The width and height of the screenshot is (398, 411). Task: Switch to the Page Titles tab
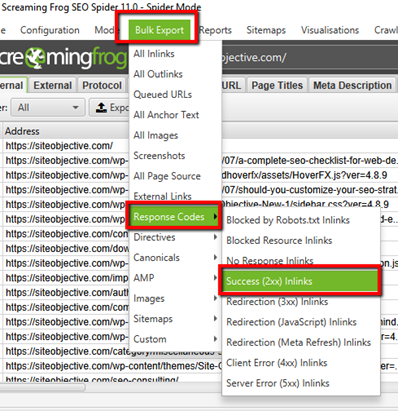tap(277, 85)
